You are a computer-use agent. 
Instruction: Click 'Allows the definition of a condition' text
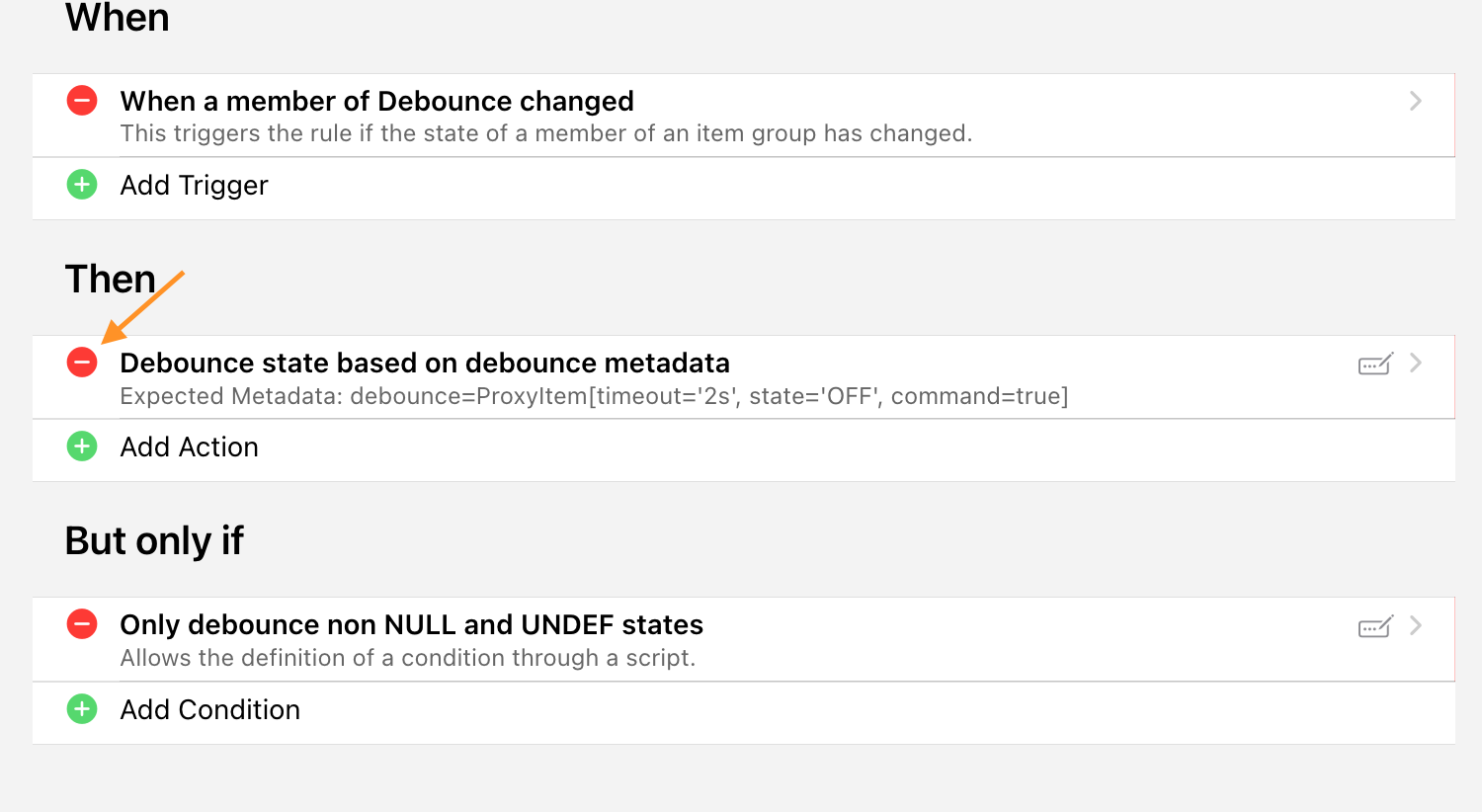(x=407, y=658)
